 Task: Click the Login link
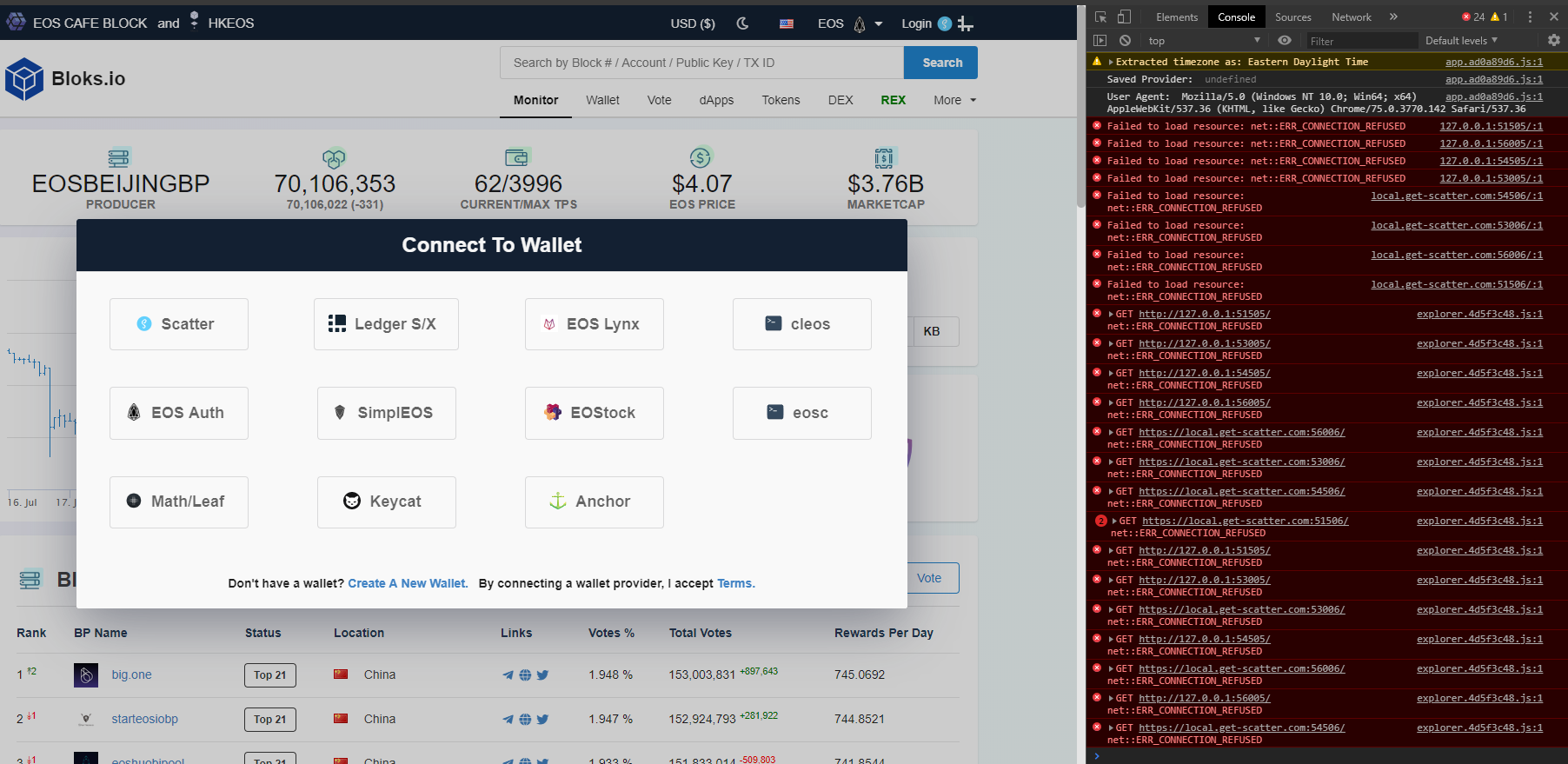coord(916,23)
